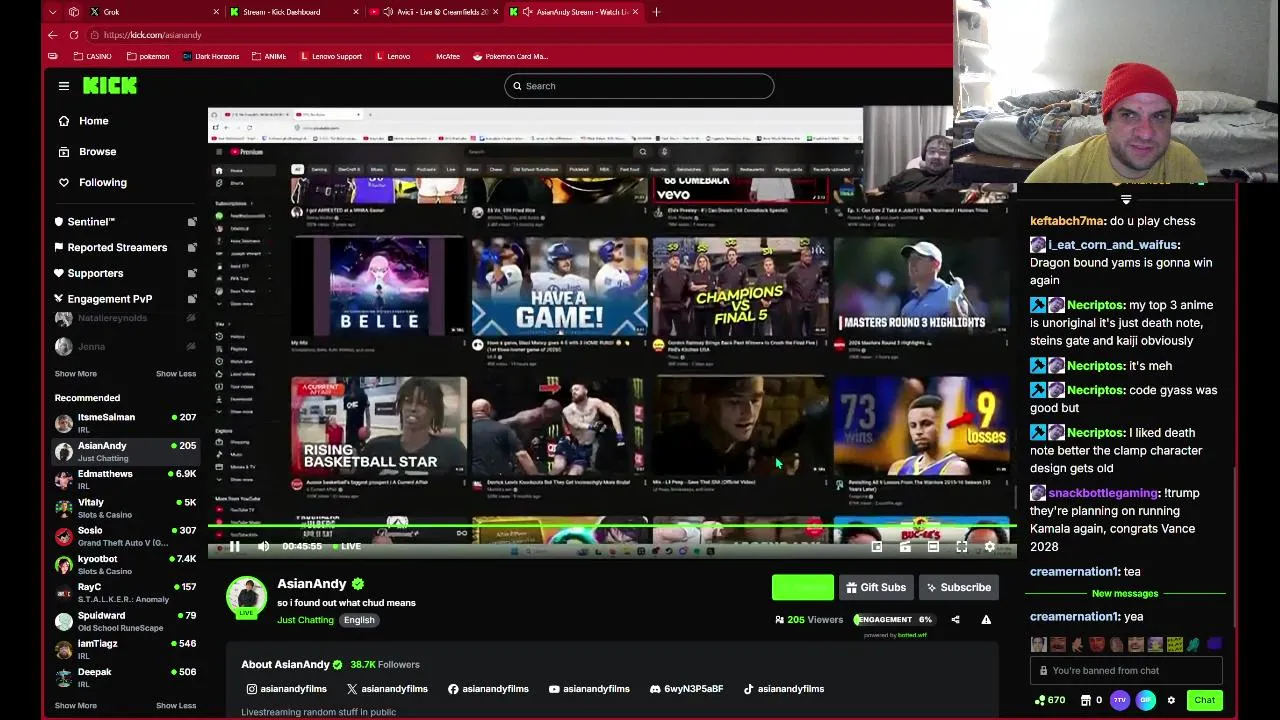
Task: Open a new browser tab
Action: pyautogui.click(x=656, y=12)
